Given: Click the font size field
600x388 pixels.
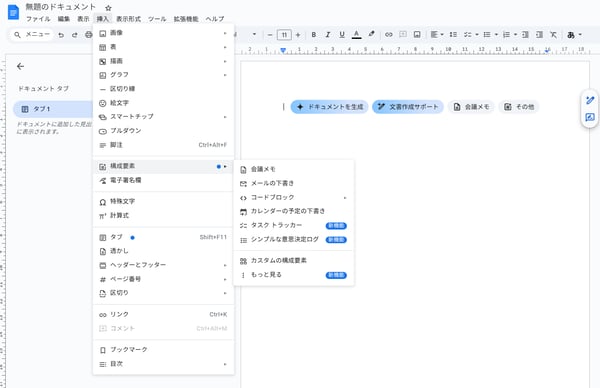Looking at the screenshot, I should (284, 35).
